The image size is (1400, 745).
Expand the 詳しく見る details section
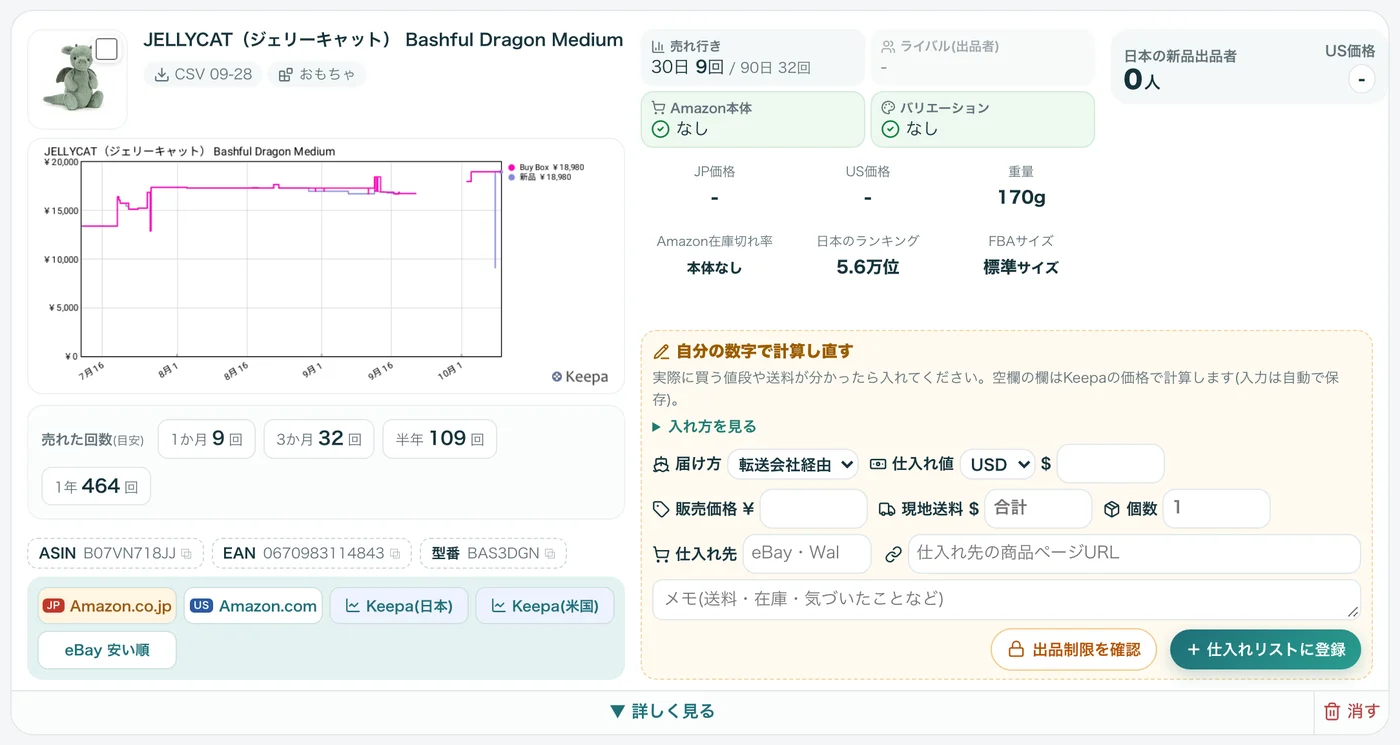662,711
